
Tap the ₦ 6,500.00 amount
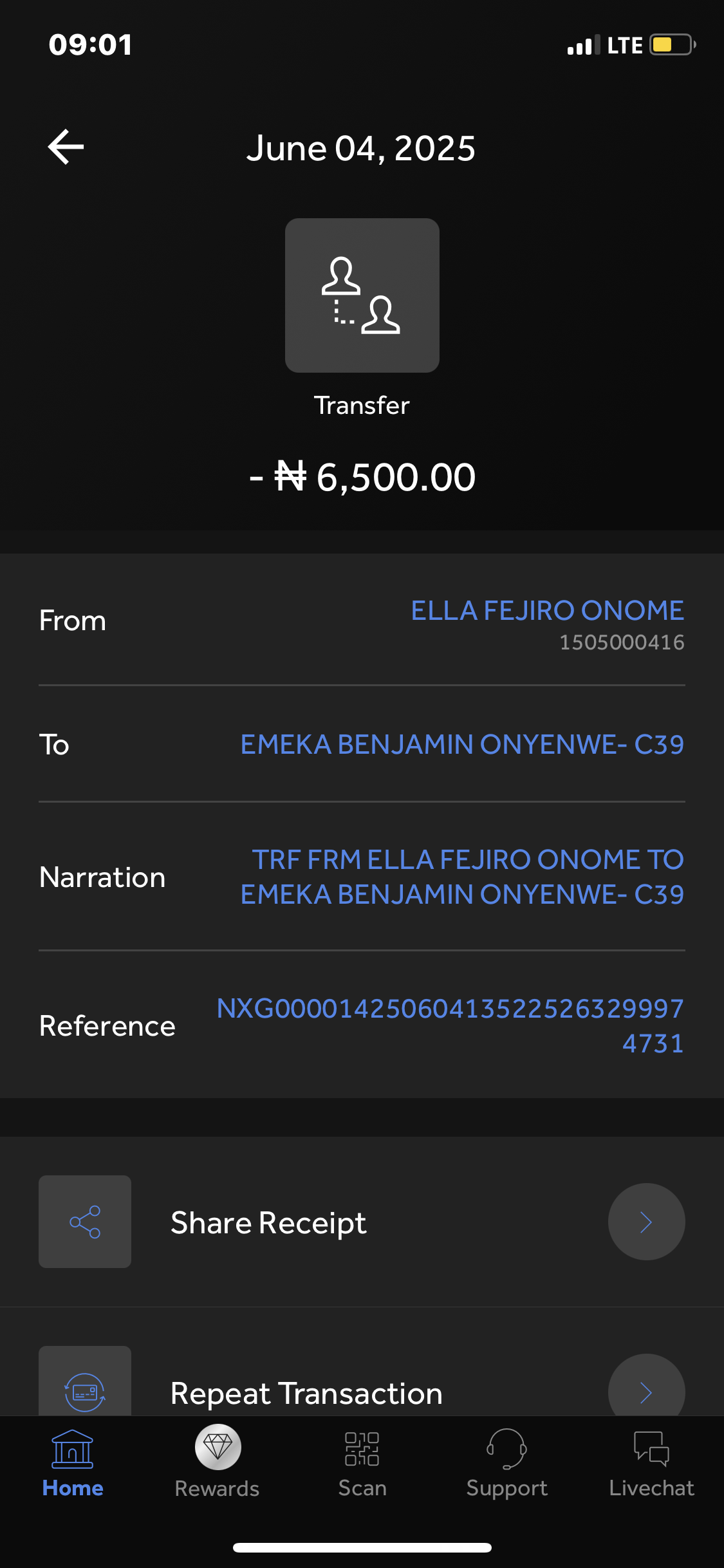pyautogui.click(x=362, y=478)
